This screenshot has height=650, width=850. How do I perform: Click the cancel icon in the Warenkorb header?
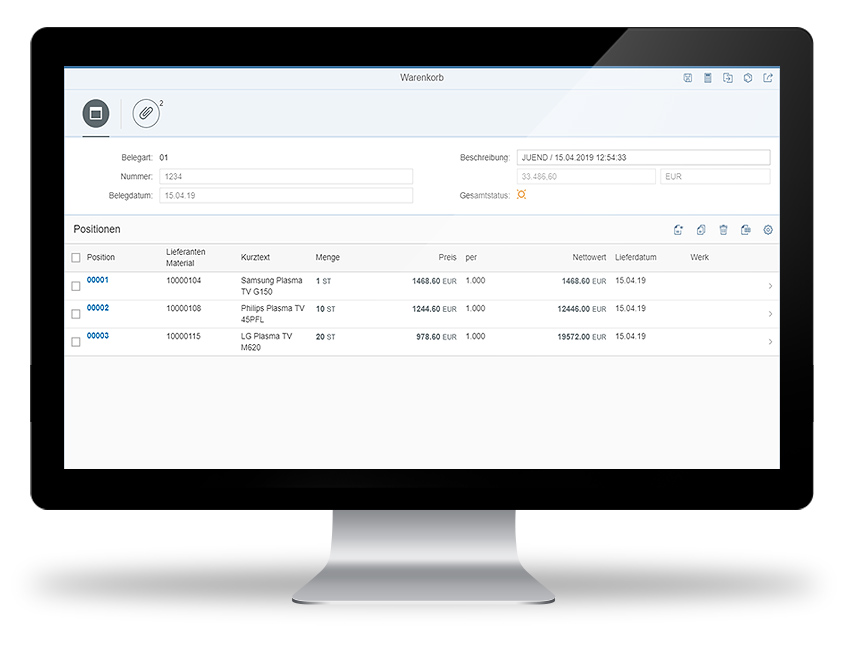point(687,78)
